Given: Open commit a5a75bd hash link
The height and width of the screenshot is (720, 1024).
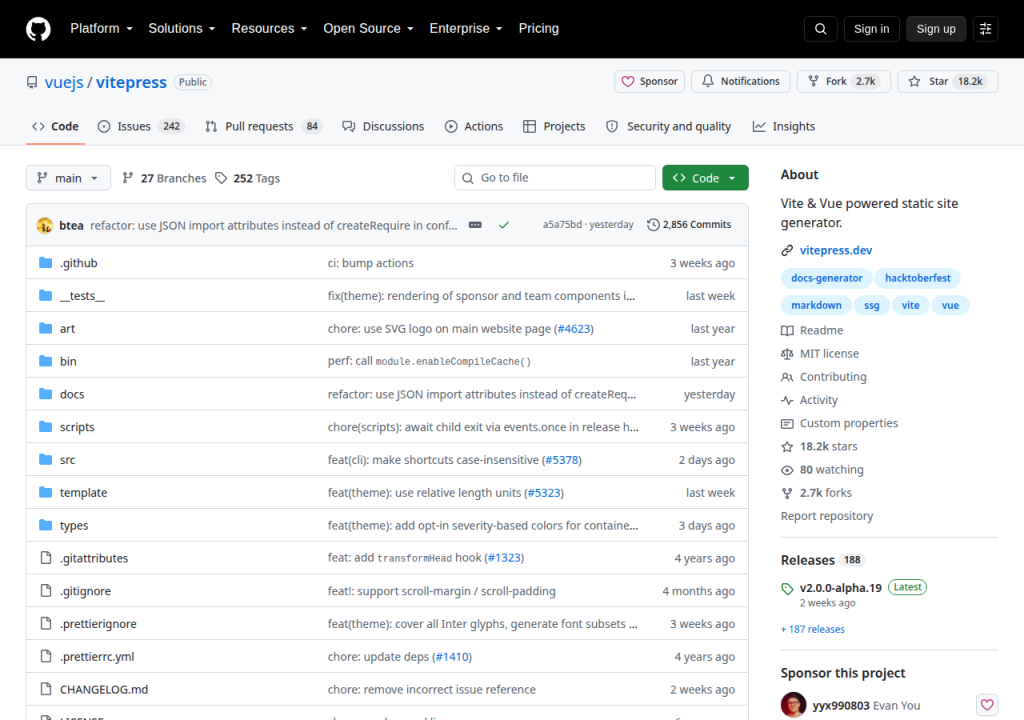Looking at the screenshot, I should pyautogui.click(x=562, y=224).
